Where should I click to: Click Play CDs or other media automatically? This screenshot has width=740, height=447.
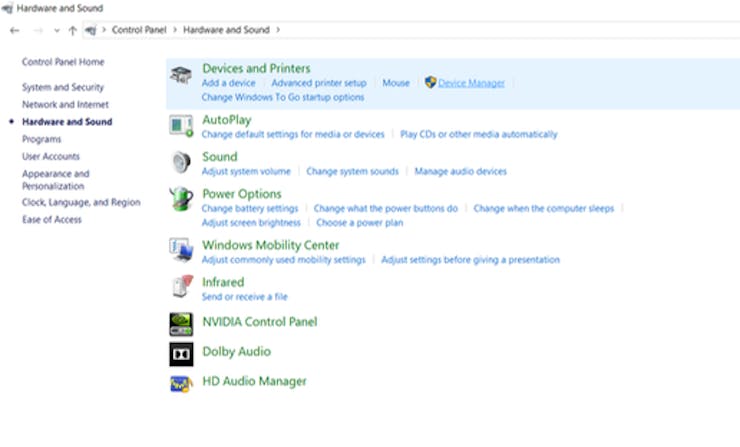coord(479,135)
